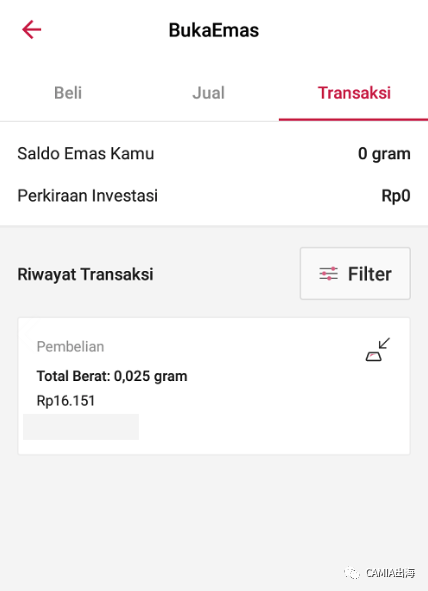Click the Perkiraan Investasi label
The width and height of the screenshot is (428, 591).
click(x=87, y=196)
